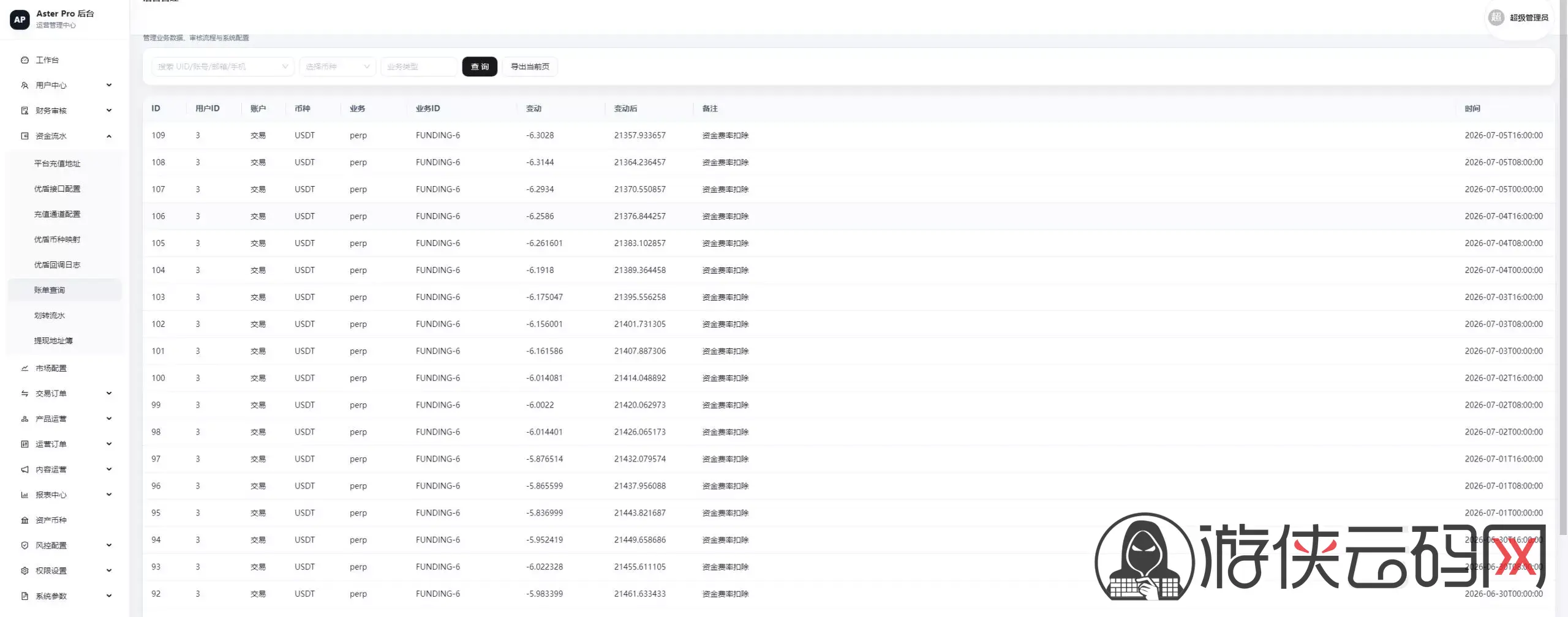Click the 风控配置 shield icon
This screenshot has height=617, width=1568.
(24, 545)
